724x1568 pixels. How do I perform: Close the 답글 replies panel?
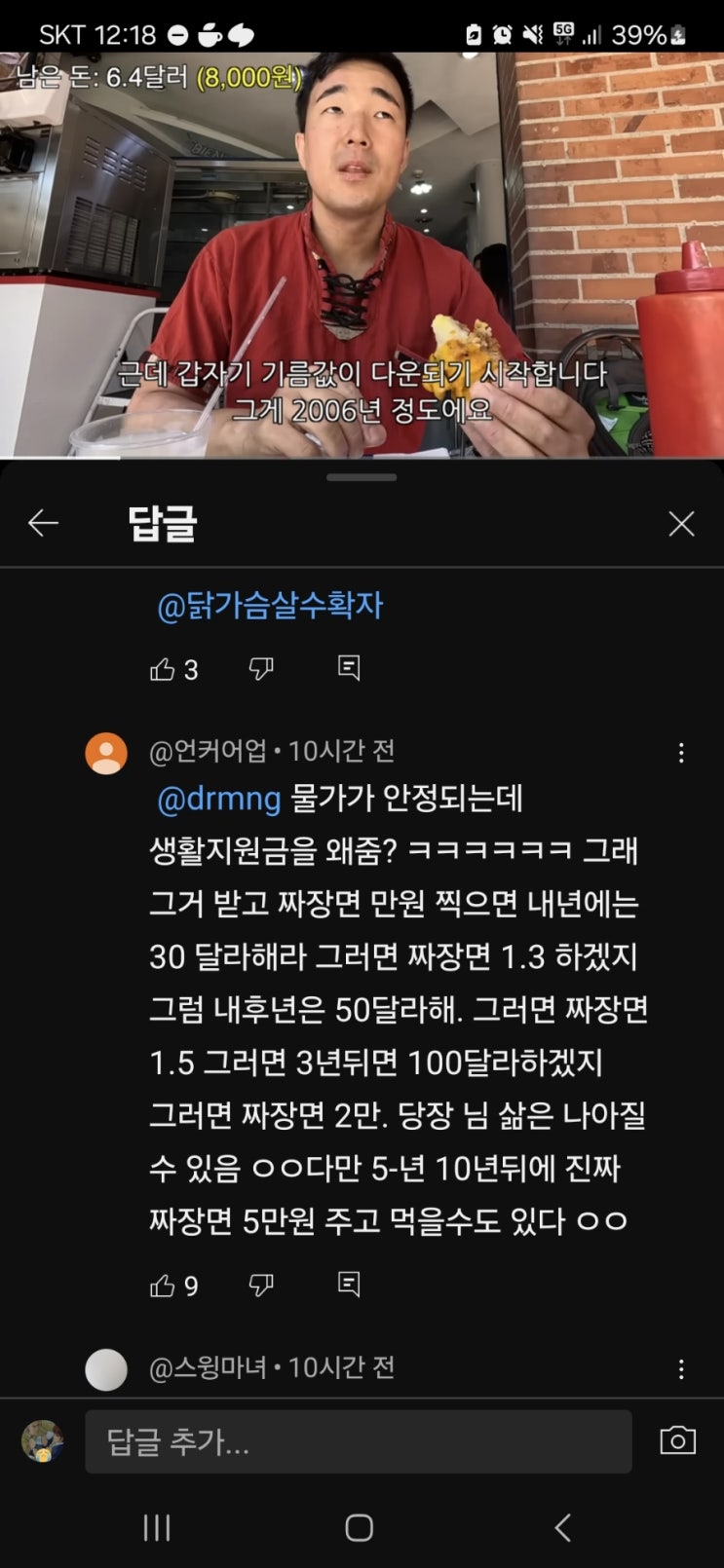pyautogui.click(x=681, y=523)
